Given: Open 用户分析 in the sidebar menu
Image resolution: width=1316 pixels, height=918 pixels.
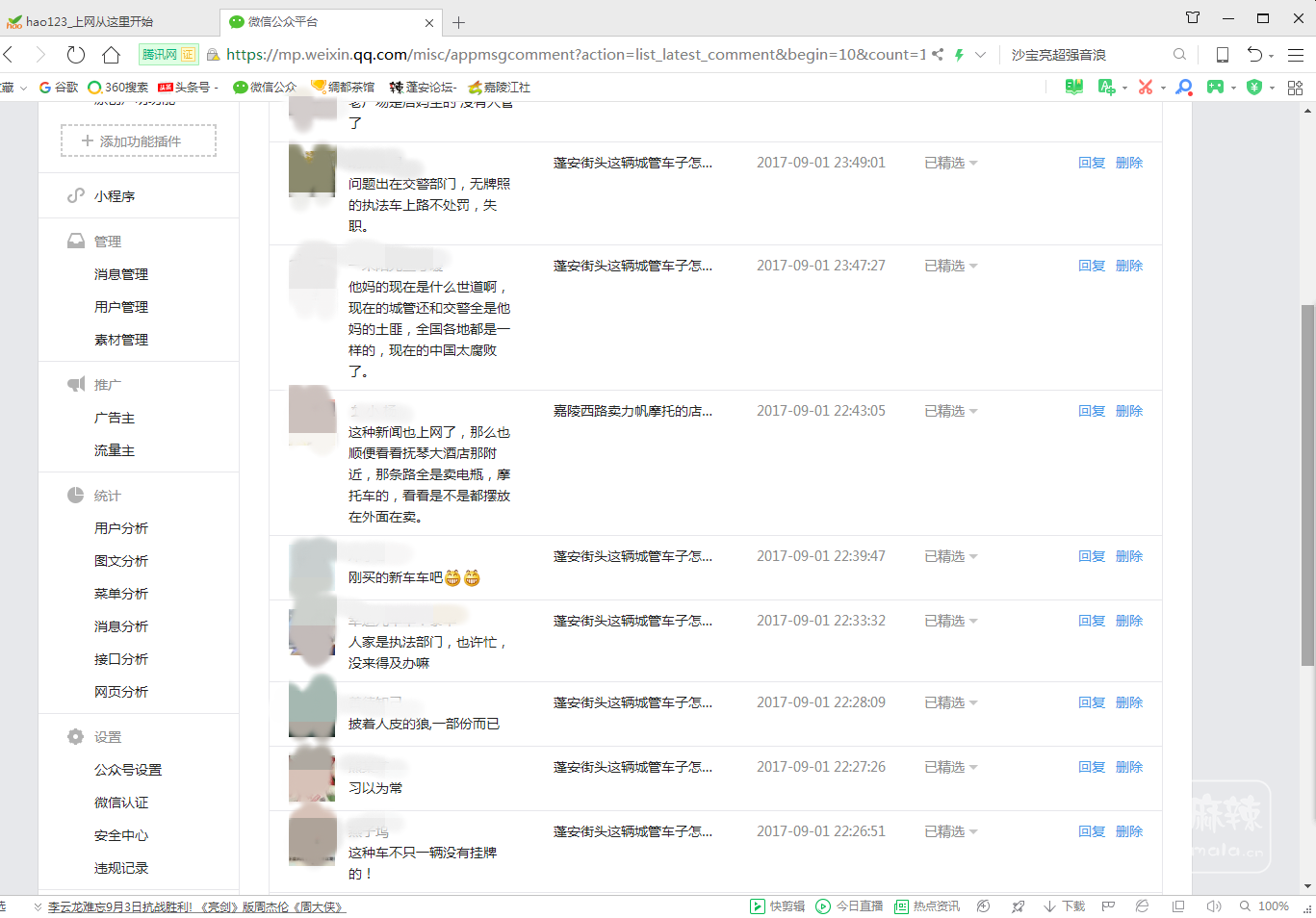Looking at the screenshot, I should [x=121, y=528].
